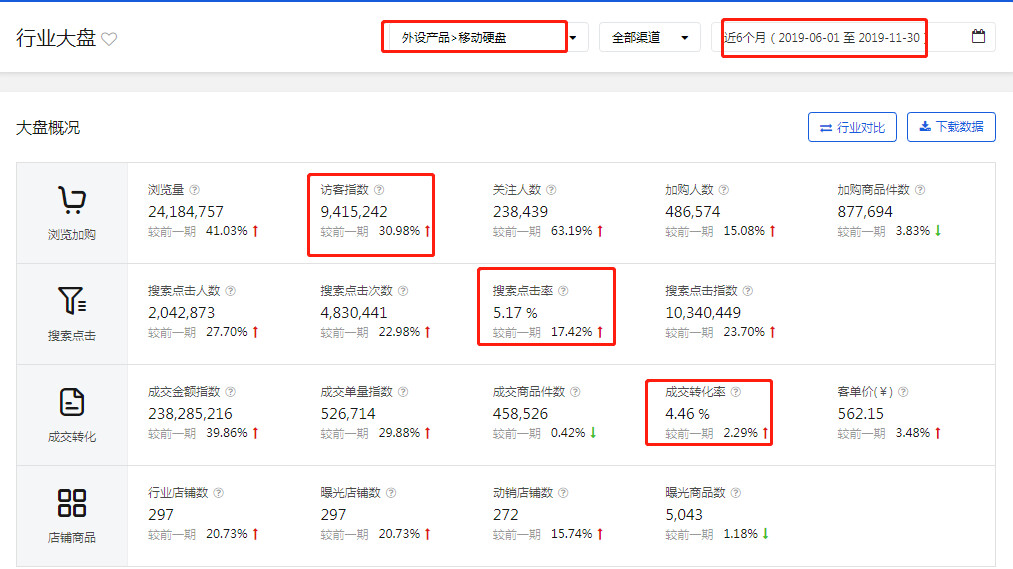
Task: Select the 店铺商品 category row
Action: point(71,516)
